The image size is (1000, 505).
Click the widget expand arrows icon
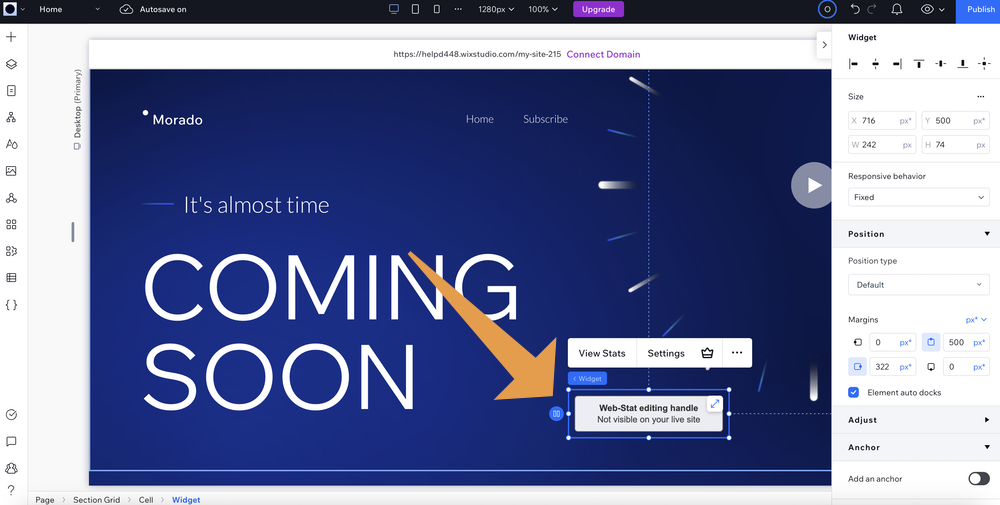pos(715,404)
